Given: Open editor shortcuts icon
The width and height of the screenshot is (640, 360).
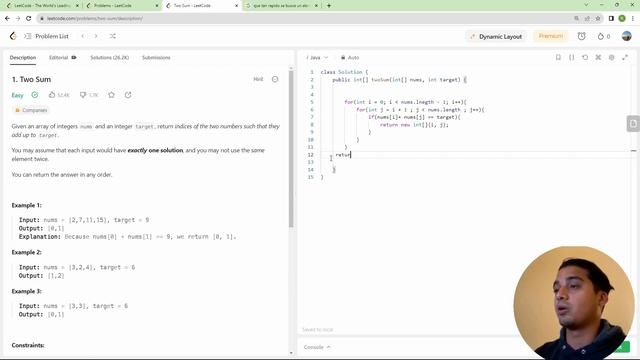Looking at the screenshot, I should [598, 58].
